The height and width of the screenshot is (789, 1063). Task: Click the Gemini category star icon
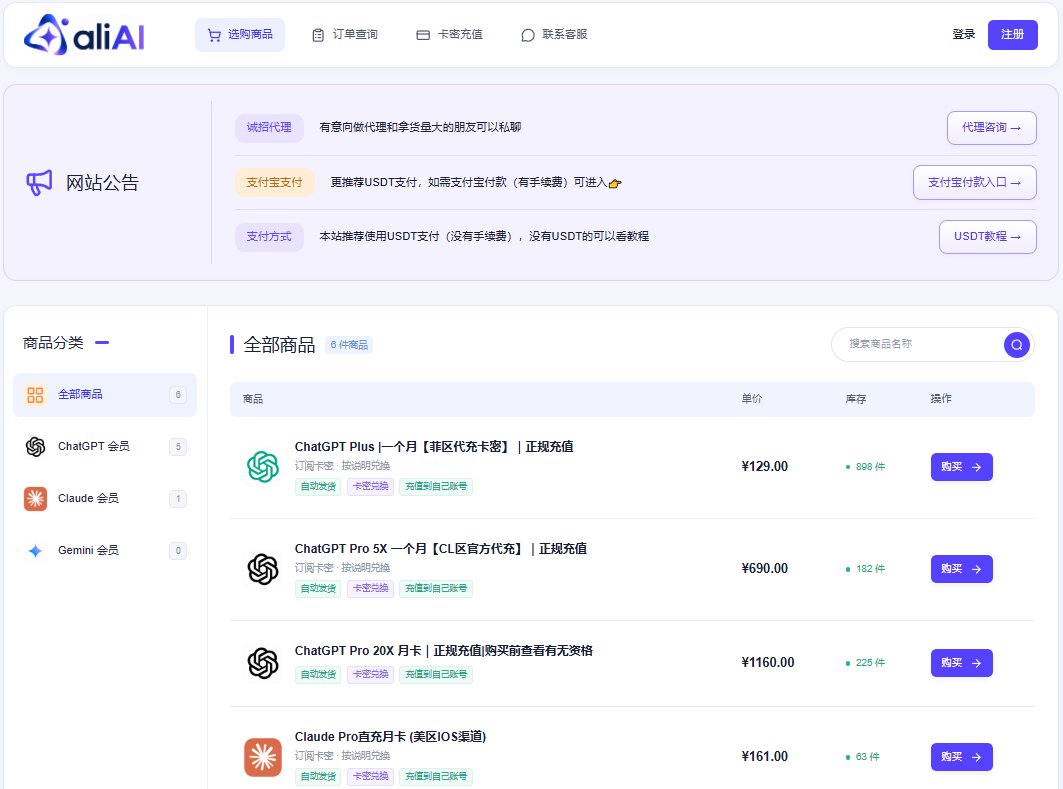pos(35,550)
